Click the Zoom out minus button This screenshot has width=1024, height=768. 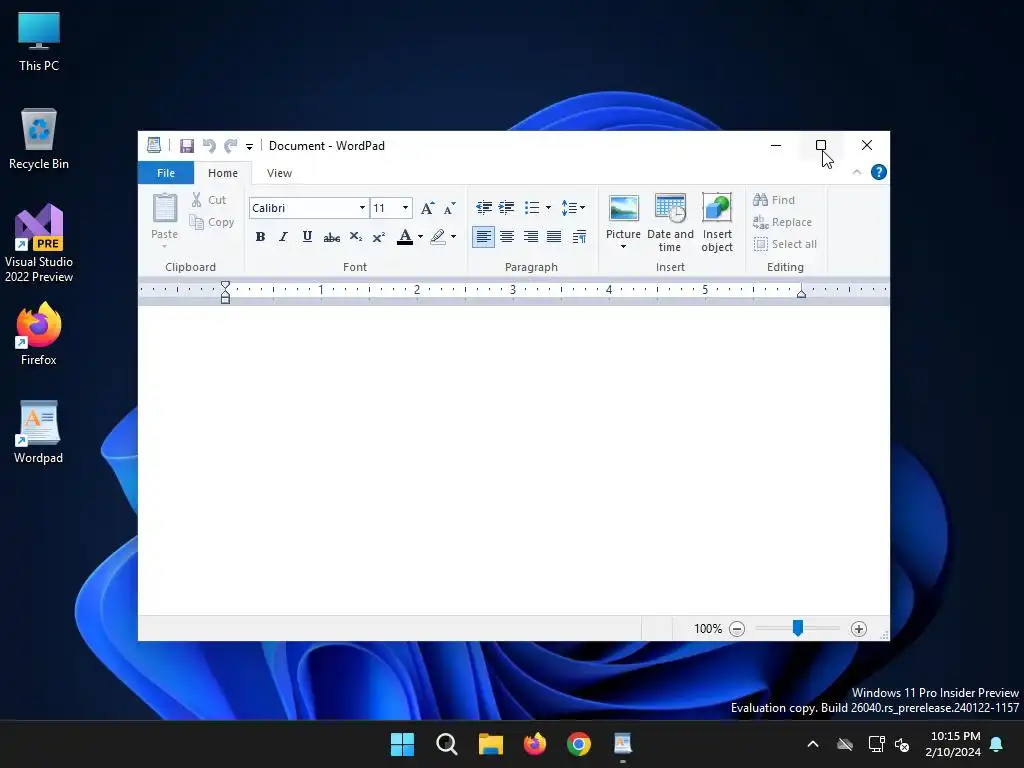pos(737,629)
